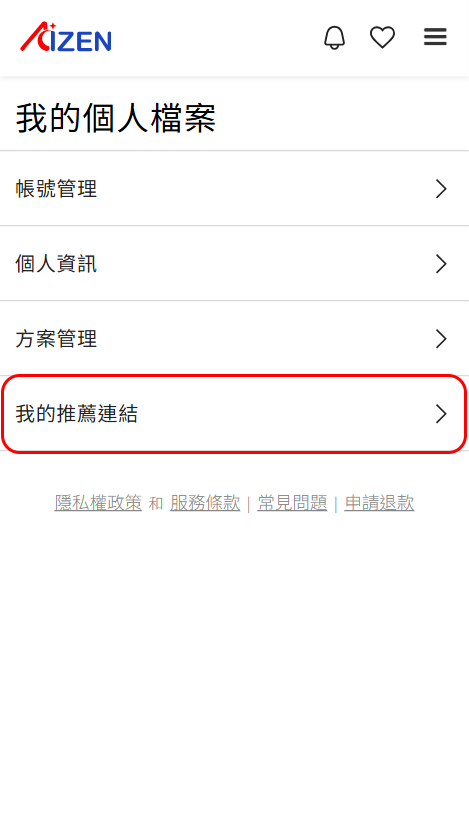
Task: Expand 帳號管理 chevron arrow
Action: (x=441, y=189)
